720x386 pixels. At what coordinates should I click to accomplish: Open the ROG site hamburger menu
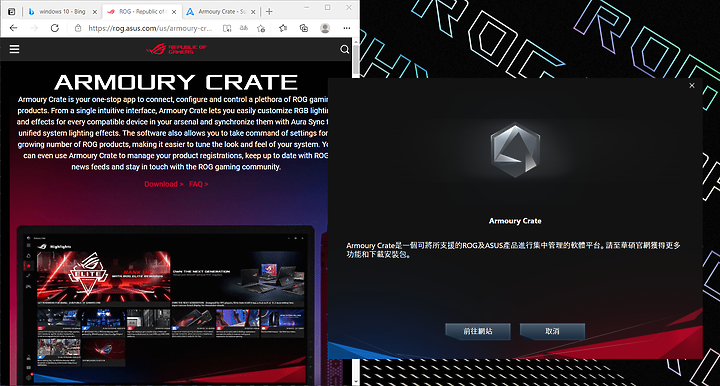[x=14, y=49]
